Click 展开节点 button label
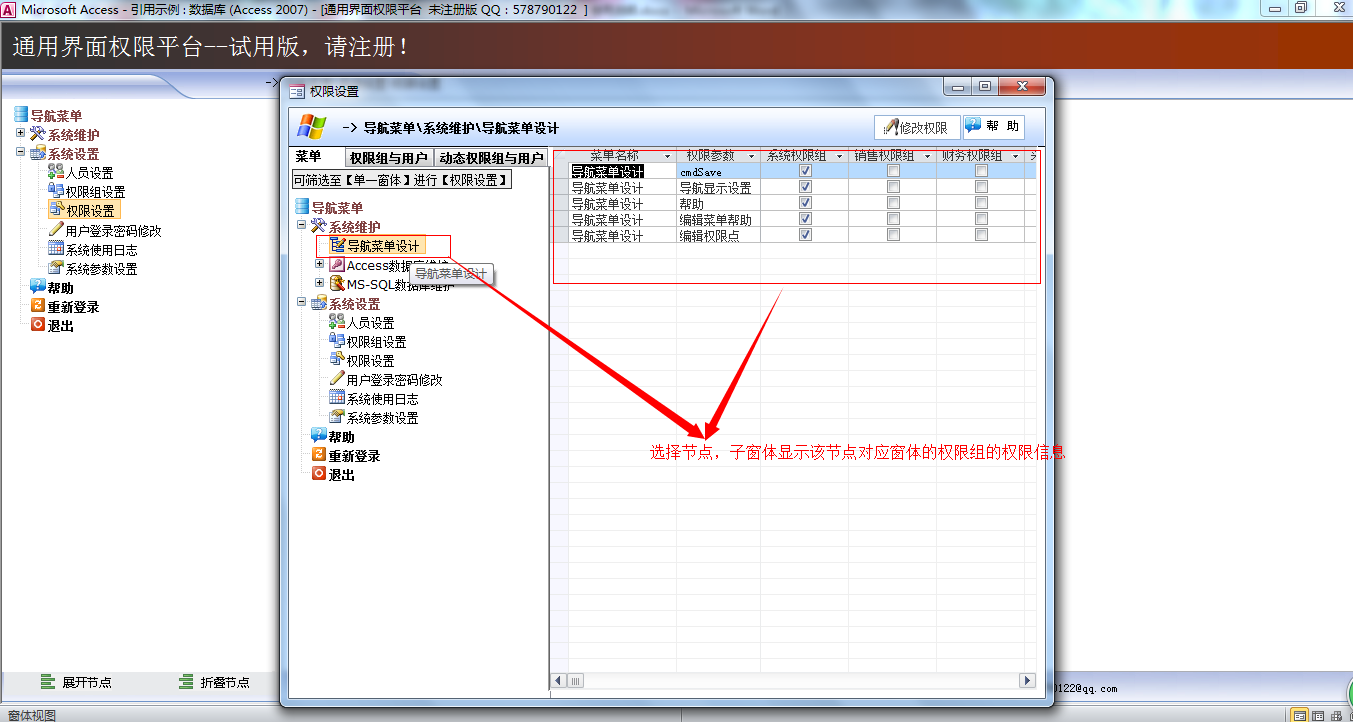This screenshot has height=722, width=1353. click(x=86, y=683)
